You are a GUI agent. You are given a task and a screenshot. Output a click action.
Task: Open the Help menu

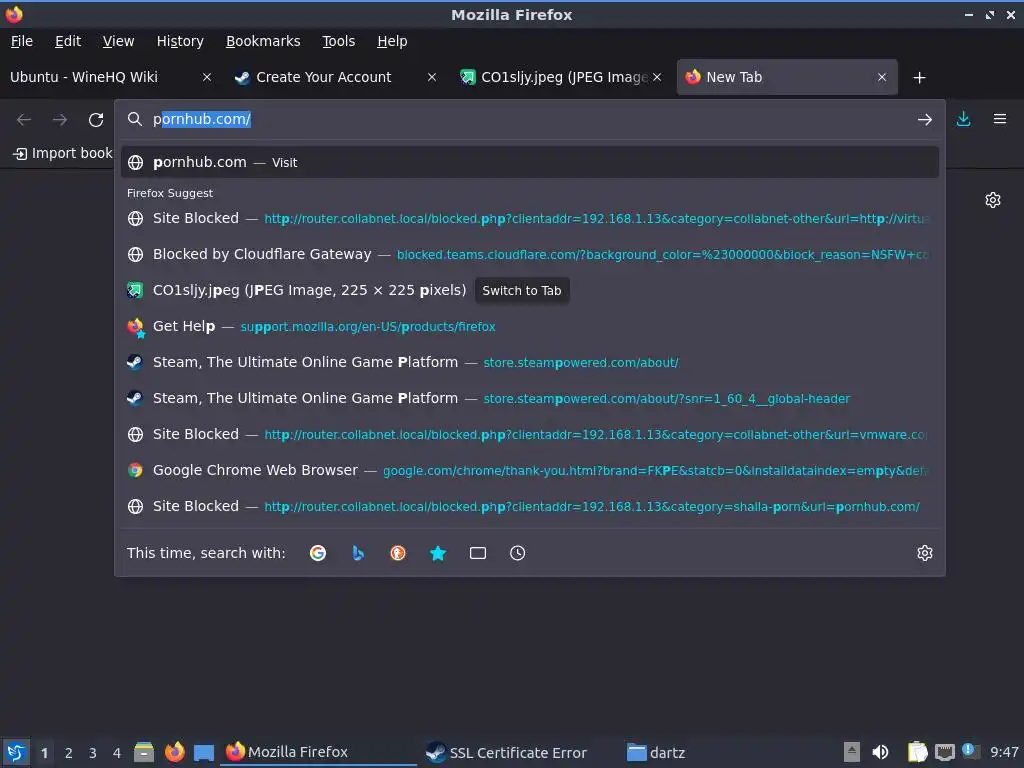tap(392, 41)
